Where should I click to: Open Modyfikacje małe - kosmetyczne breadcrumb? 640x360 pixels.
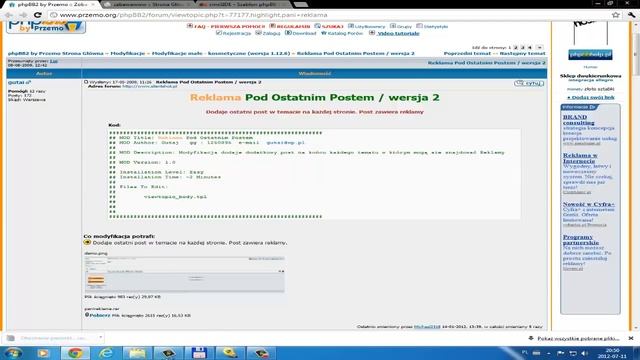click(x=221, y=53)
